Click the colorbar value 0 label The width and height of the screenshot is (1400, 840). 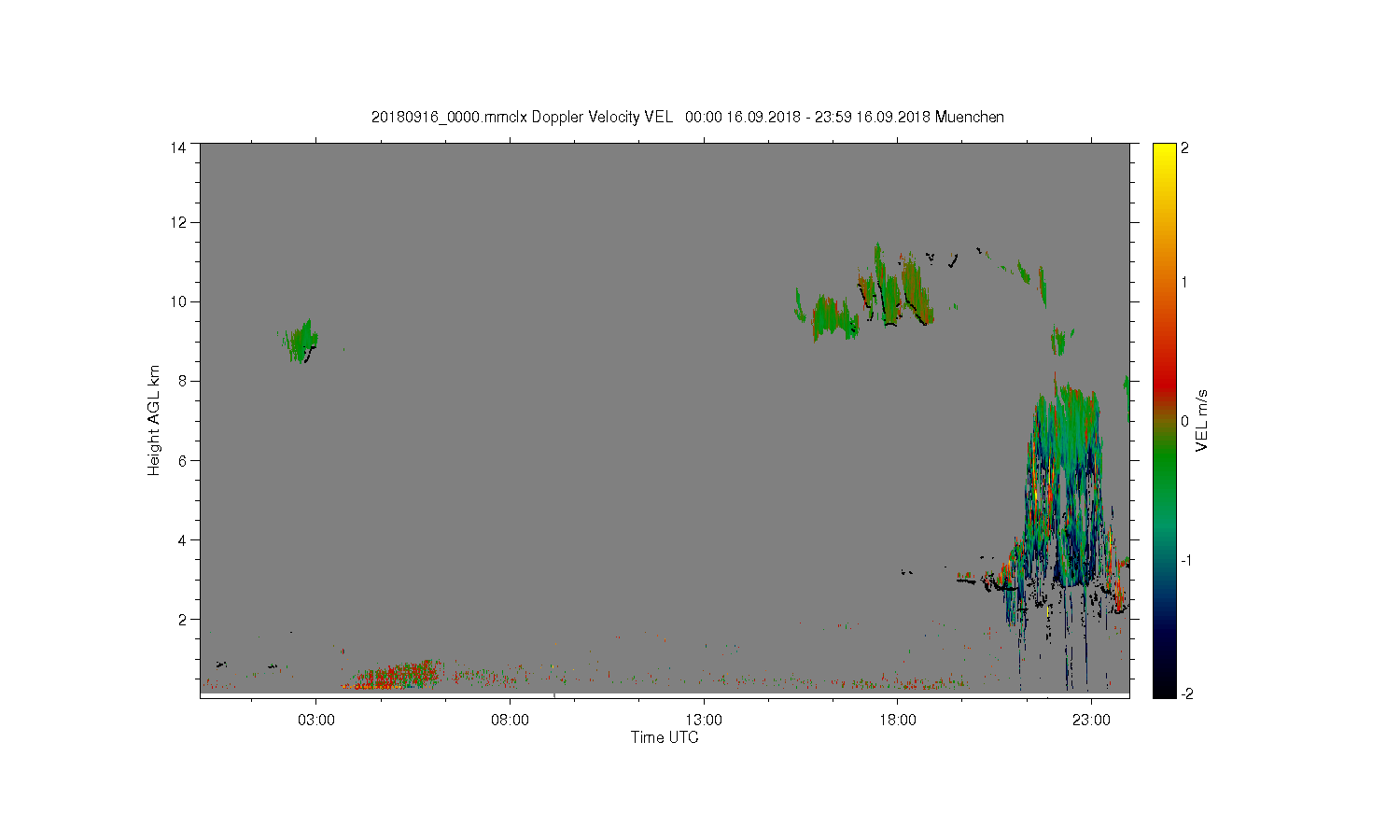pos(1185,421)
